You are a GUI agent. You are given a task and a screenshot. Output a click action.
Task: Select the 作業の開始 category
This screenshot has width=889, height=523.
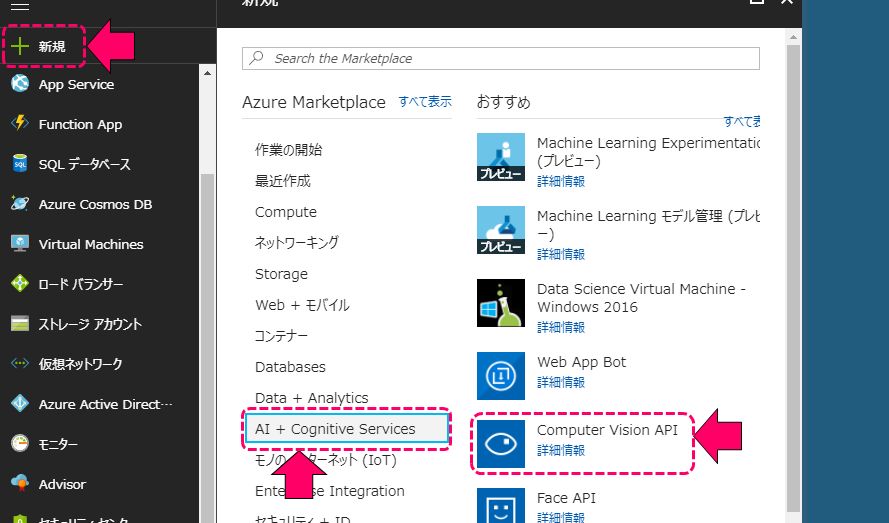point(289,150)
